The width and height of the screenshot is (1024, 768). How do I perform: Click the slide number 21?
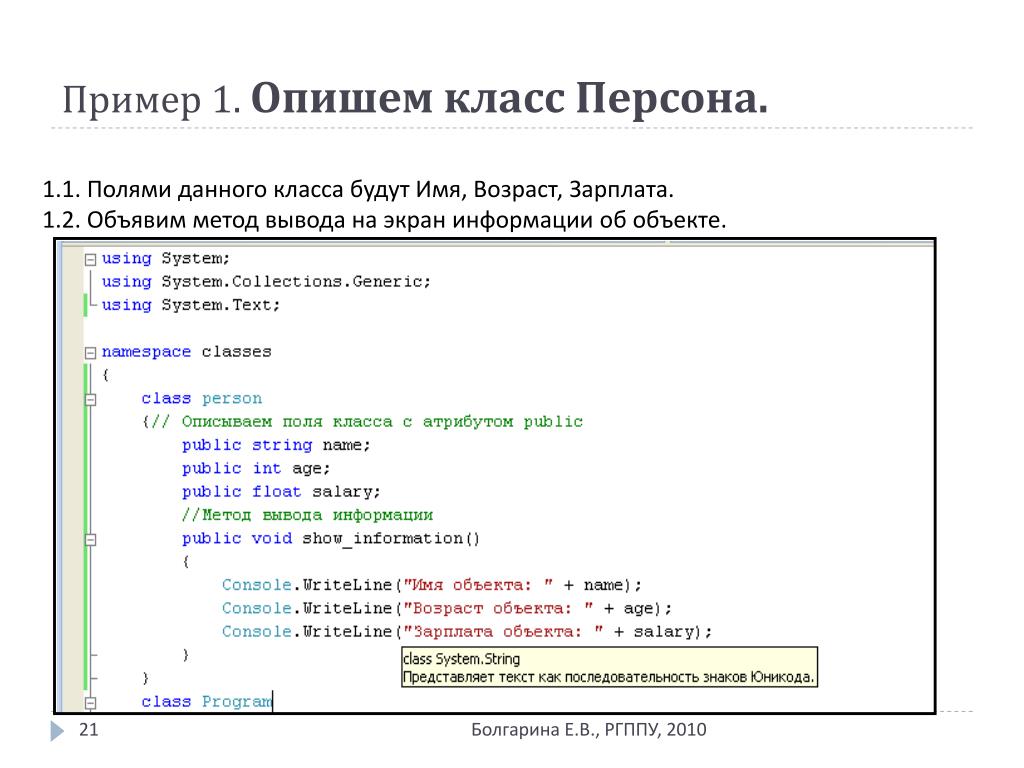pyautogui.click(x=89, y=730)
